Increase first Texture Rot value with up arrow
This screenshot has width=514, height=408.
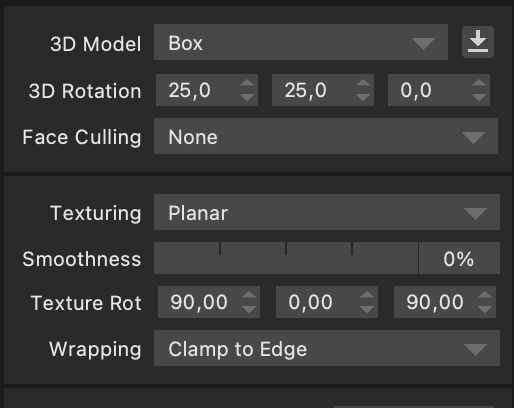click(249, 295)
